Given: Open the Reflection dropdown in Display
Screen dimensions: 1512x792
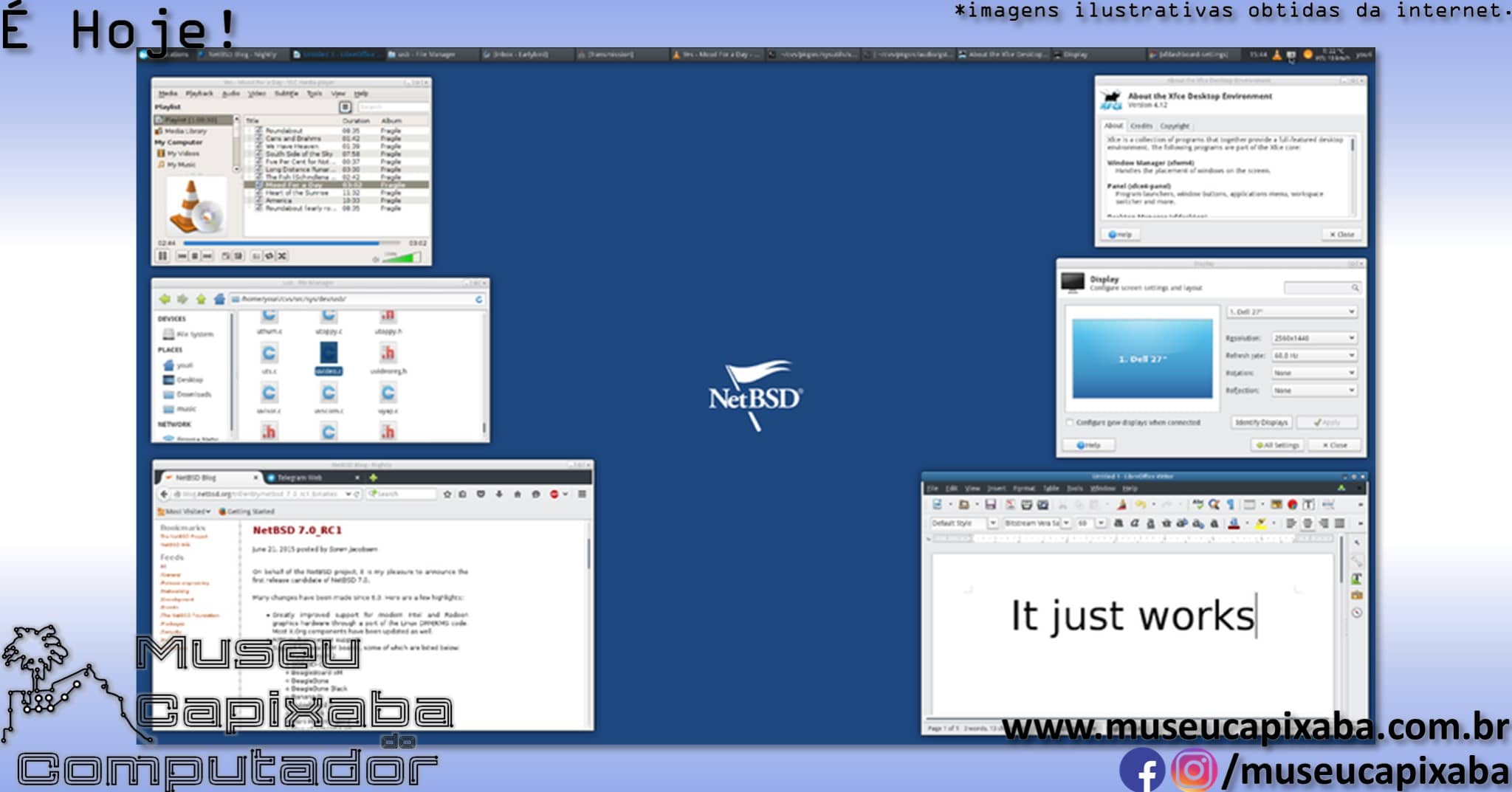Looking at the screenshot, I should [1314, 390].
